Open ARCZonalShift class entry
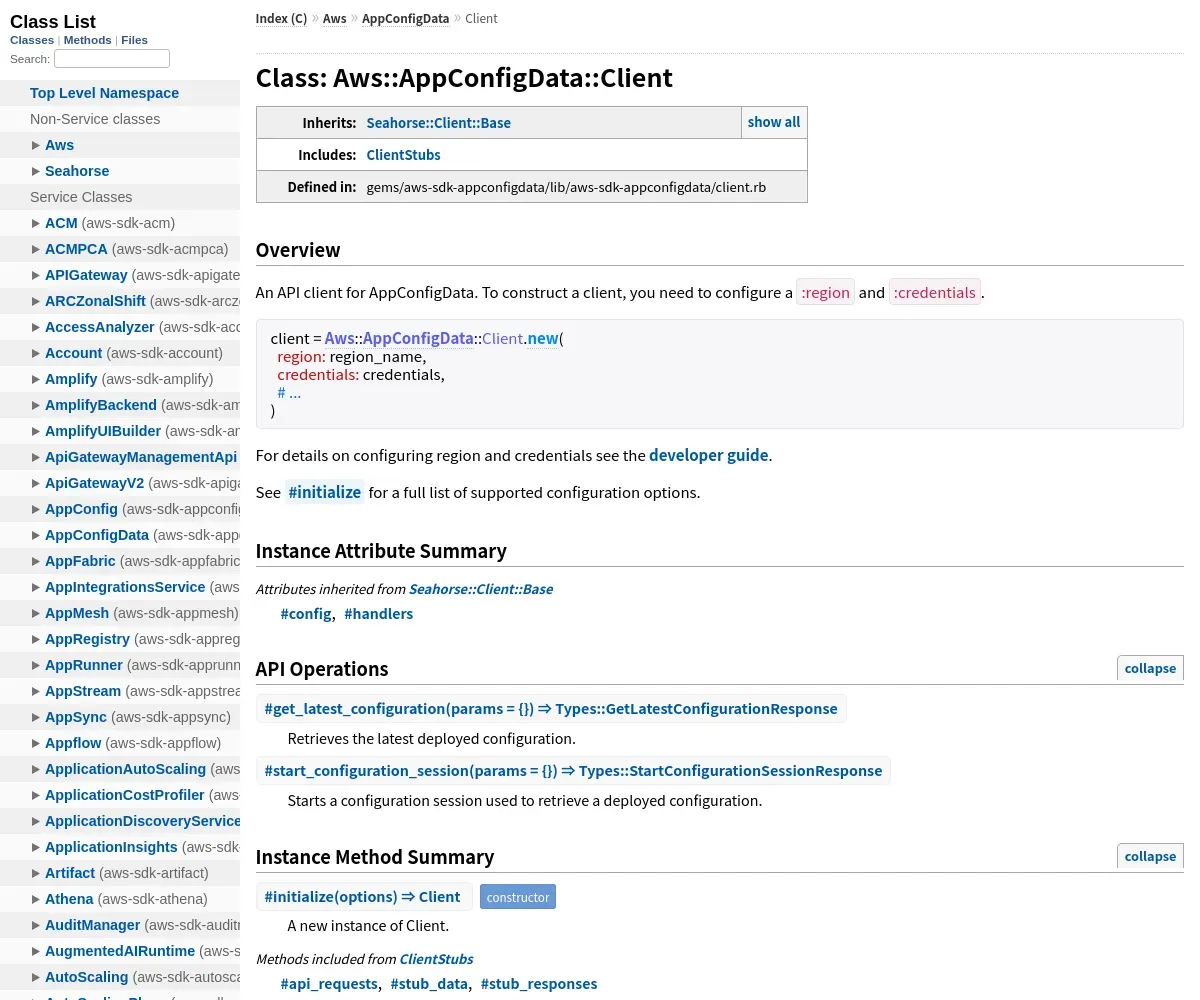The width and height of the screenshot is (1200, 1000). coord(95,301)
